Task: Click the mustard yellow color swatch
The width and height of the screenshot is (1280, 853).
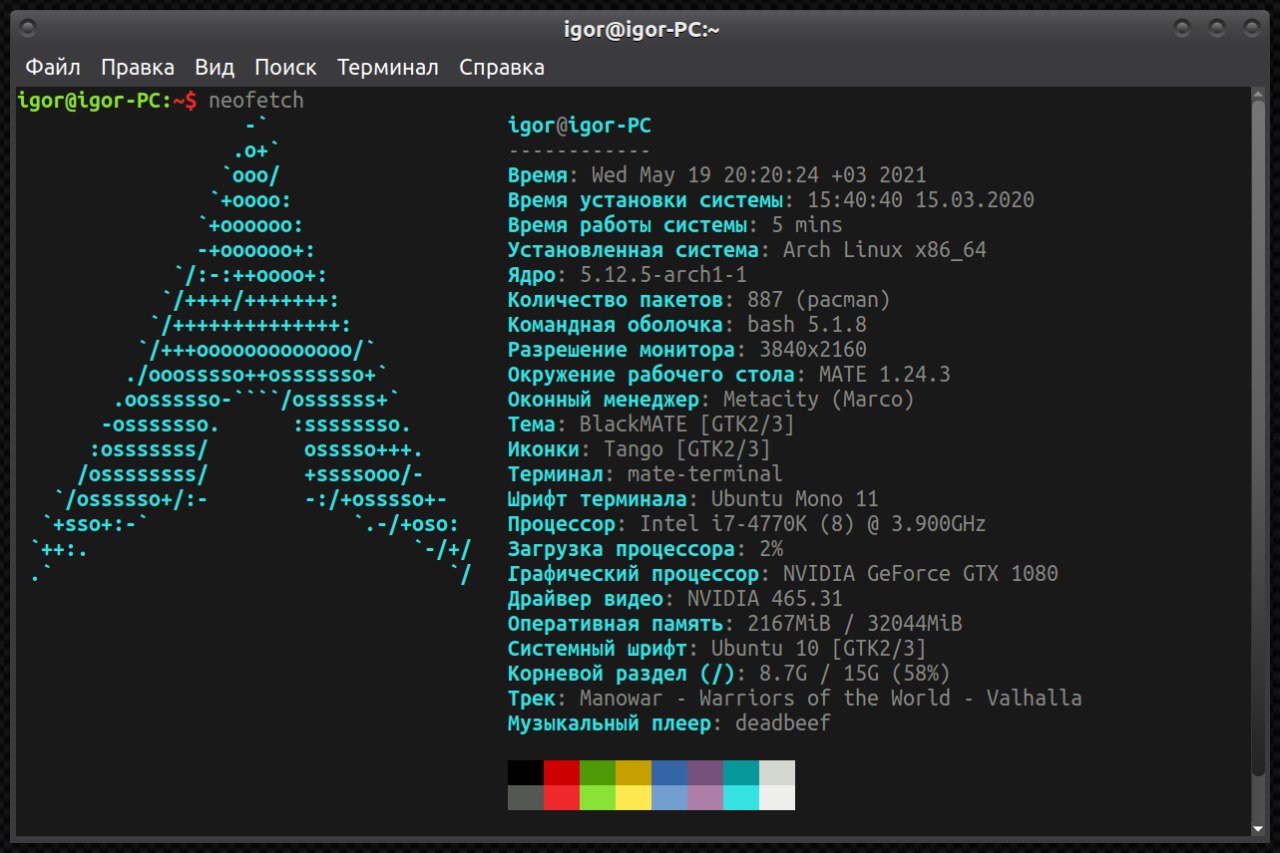Action: (x=634, y=772)
